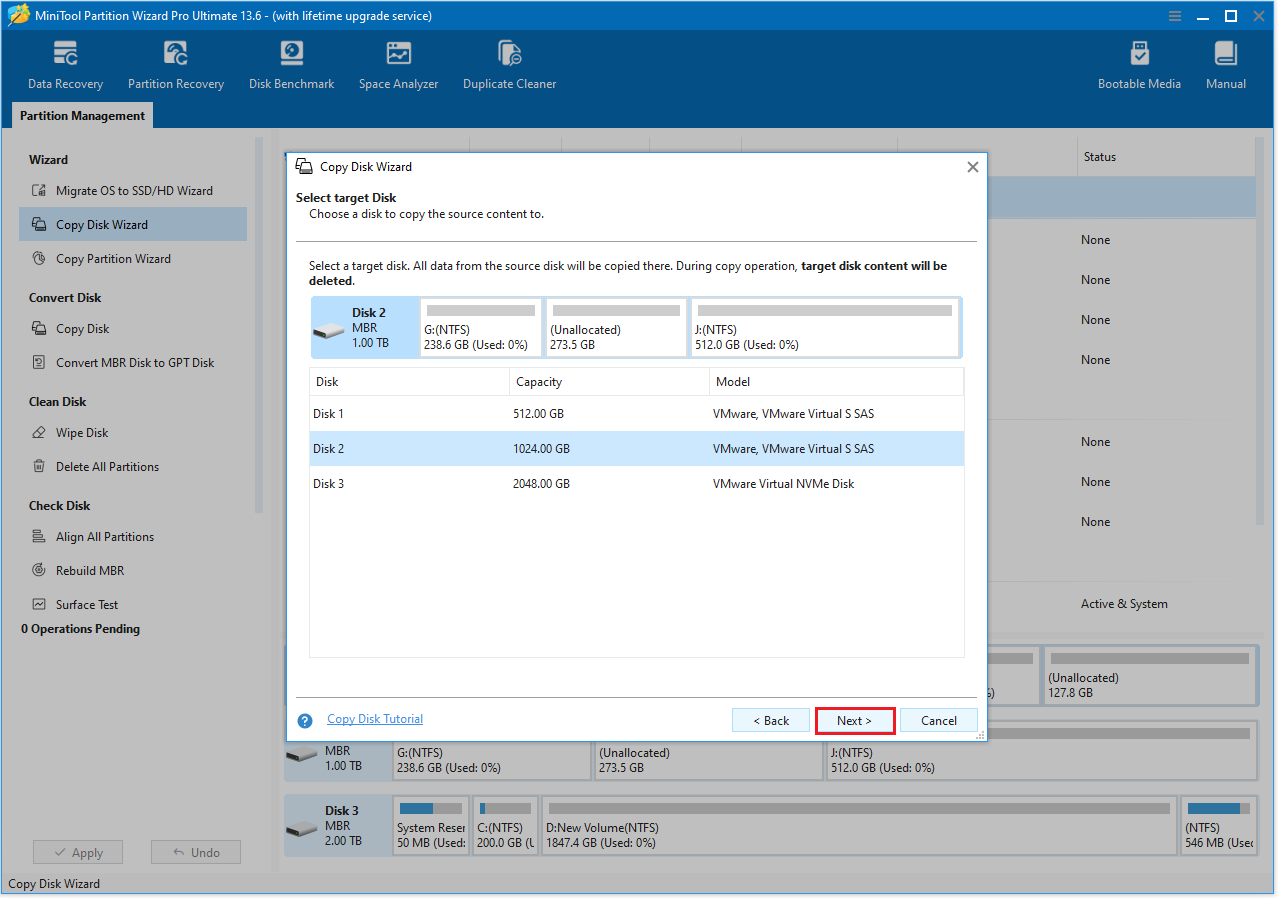
Task: Click the greyed Undo button
Action: click(x=196, y=852)
